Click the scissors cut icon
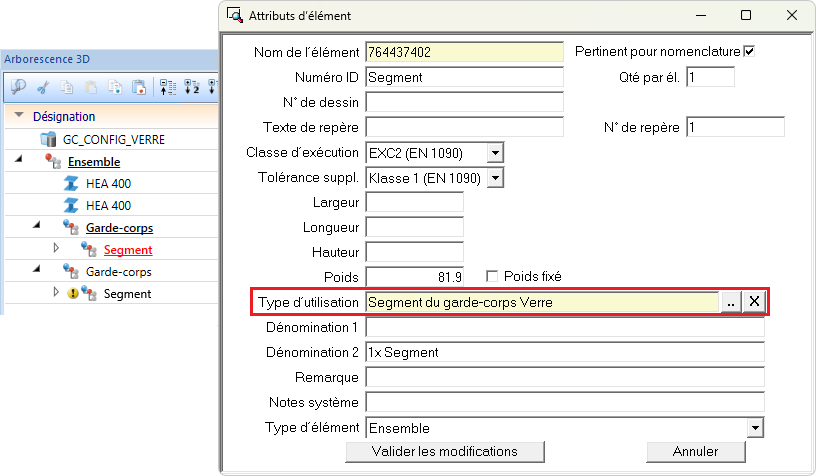816x476 pixels. coord(43,87)
